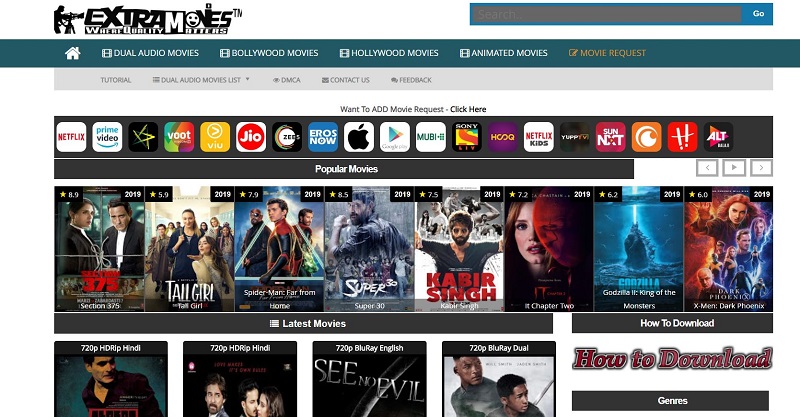
Task: Open the Google Play icon
Action: pos(394,137)
